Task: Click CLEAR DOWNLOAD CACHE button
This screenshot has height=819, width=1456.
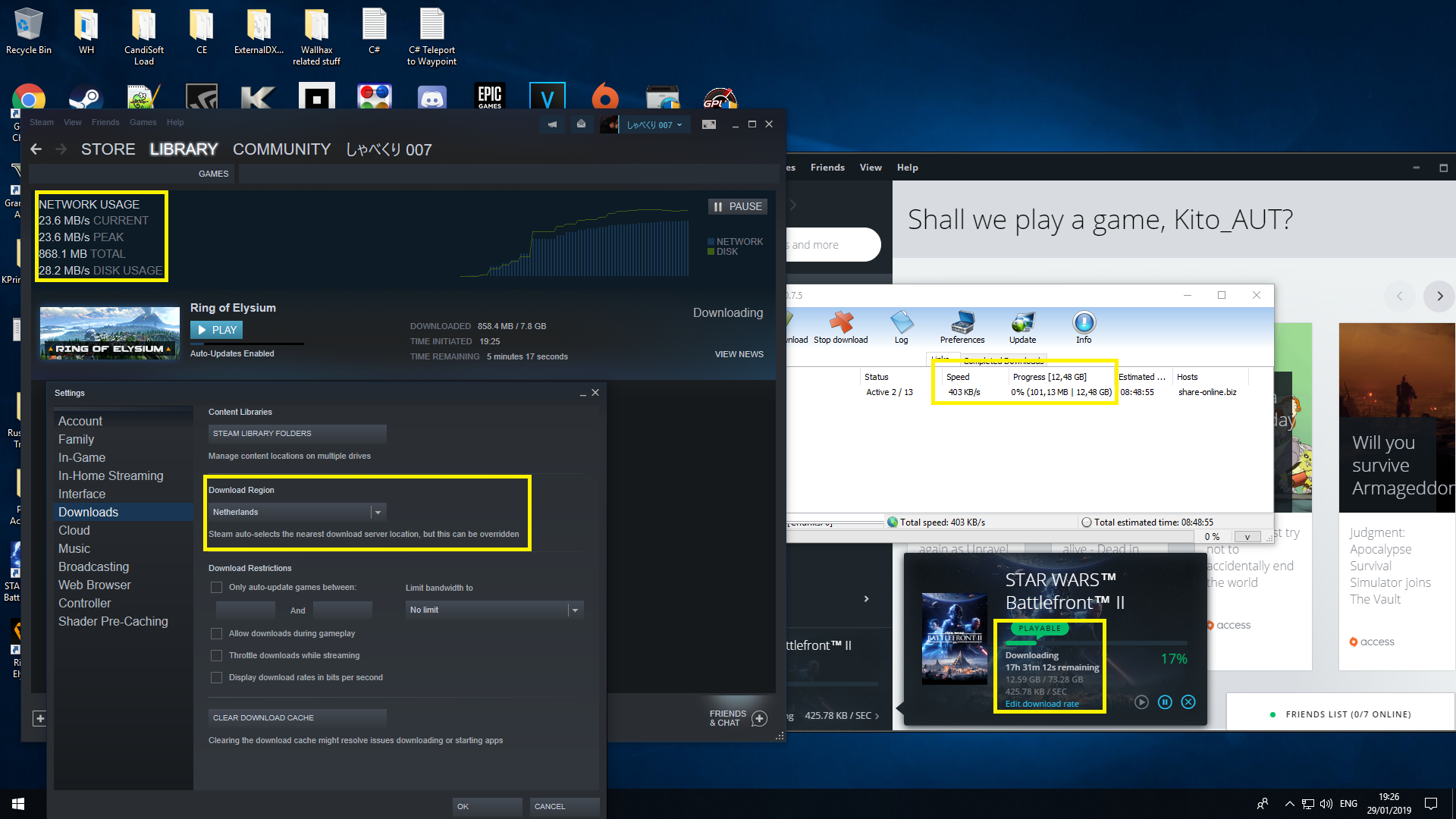Action: pyautogui.click(x=297, y=718)
